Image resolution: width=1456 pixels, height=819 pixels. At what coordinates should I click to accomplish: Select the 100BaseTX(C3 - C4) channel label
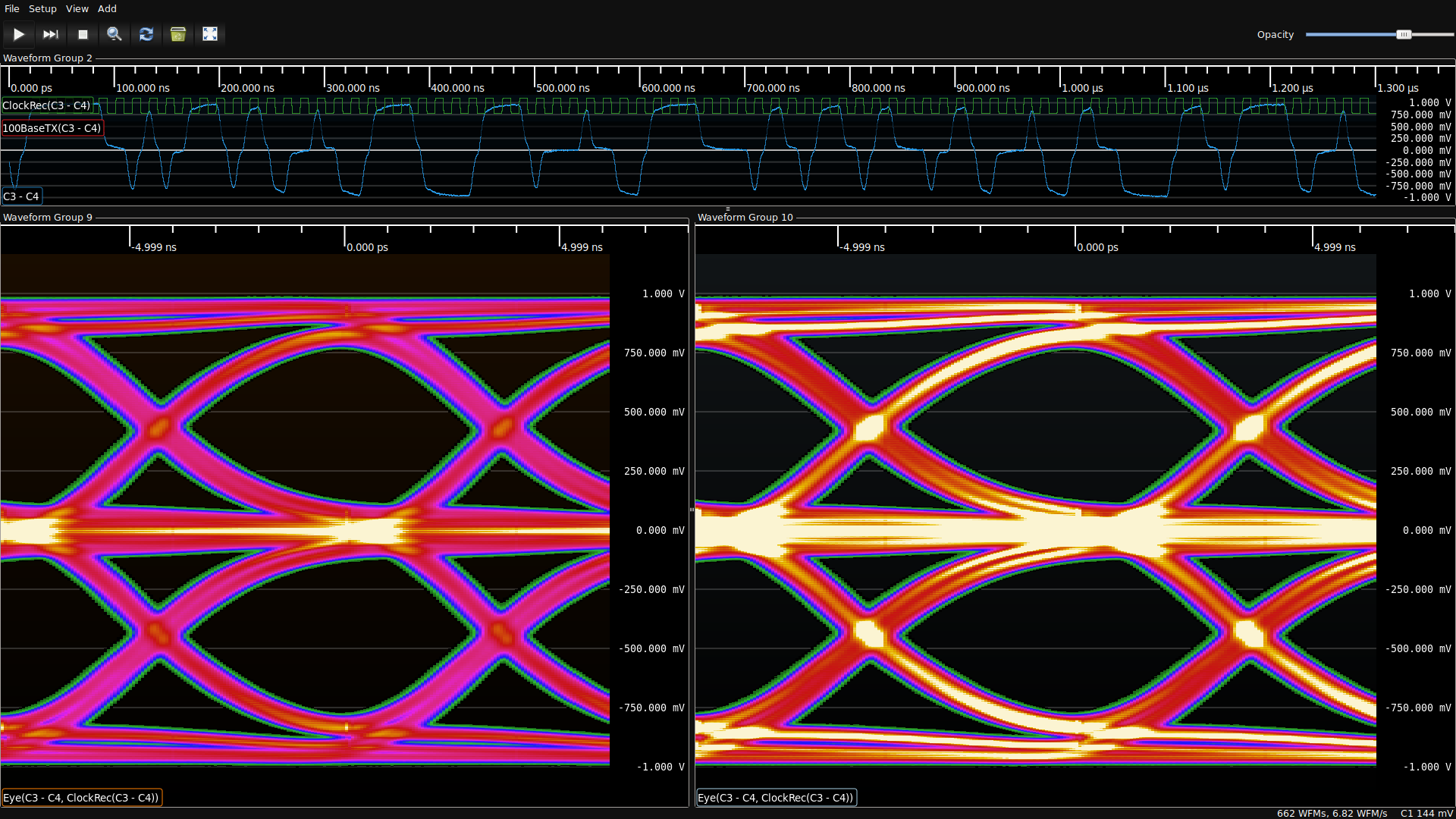(x=52, y=128)
